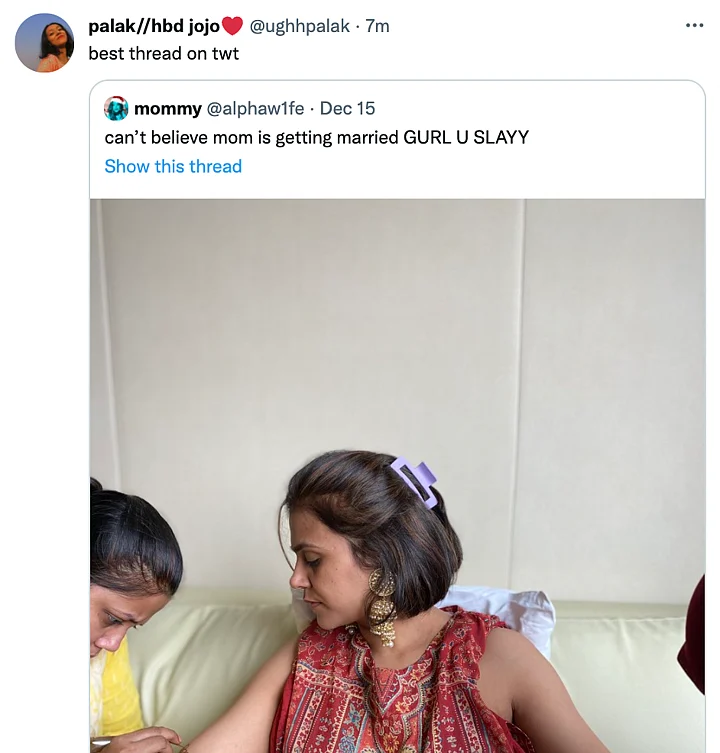The image size is (720, 753).
Task: Click mommy's small avatar in quoted tweet
Action: [x=116, y=108]
